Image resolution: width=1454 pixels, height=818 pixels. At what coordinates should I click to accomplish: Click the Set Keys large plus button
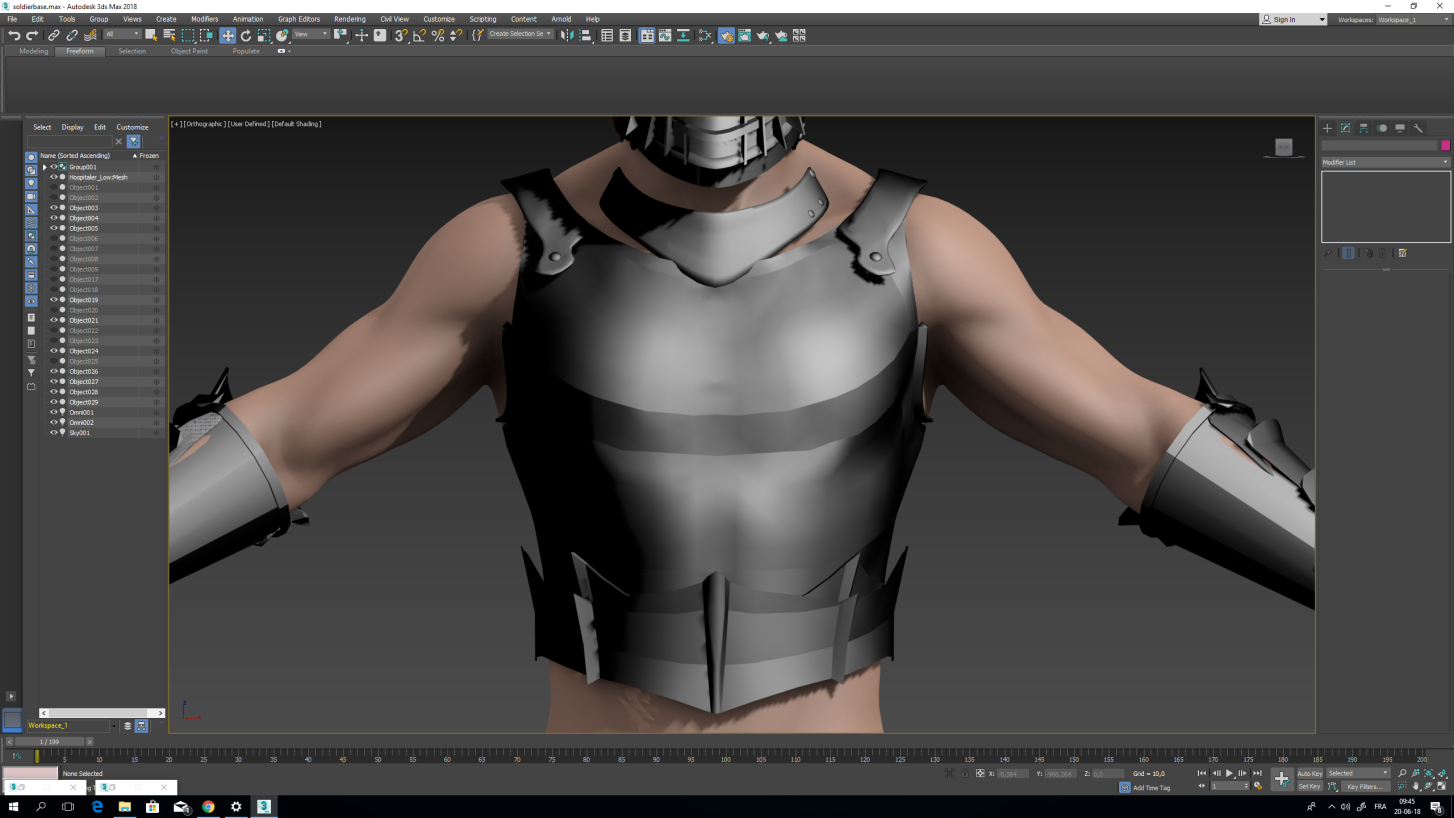point(1281,779)
